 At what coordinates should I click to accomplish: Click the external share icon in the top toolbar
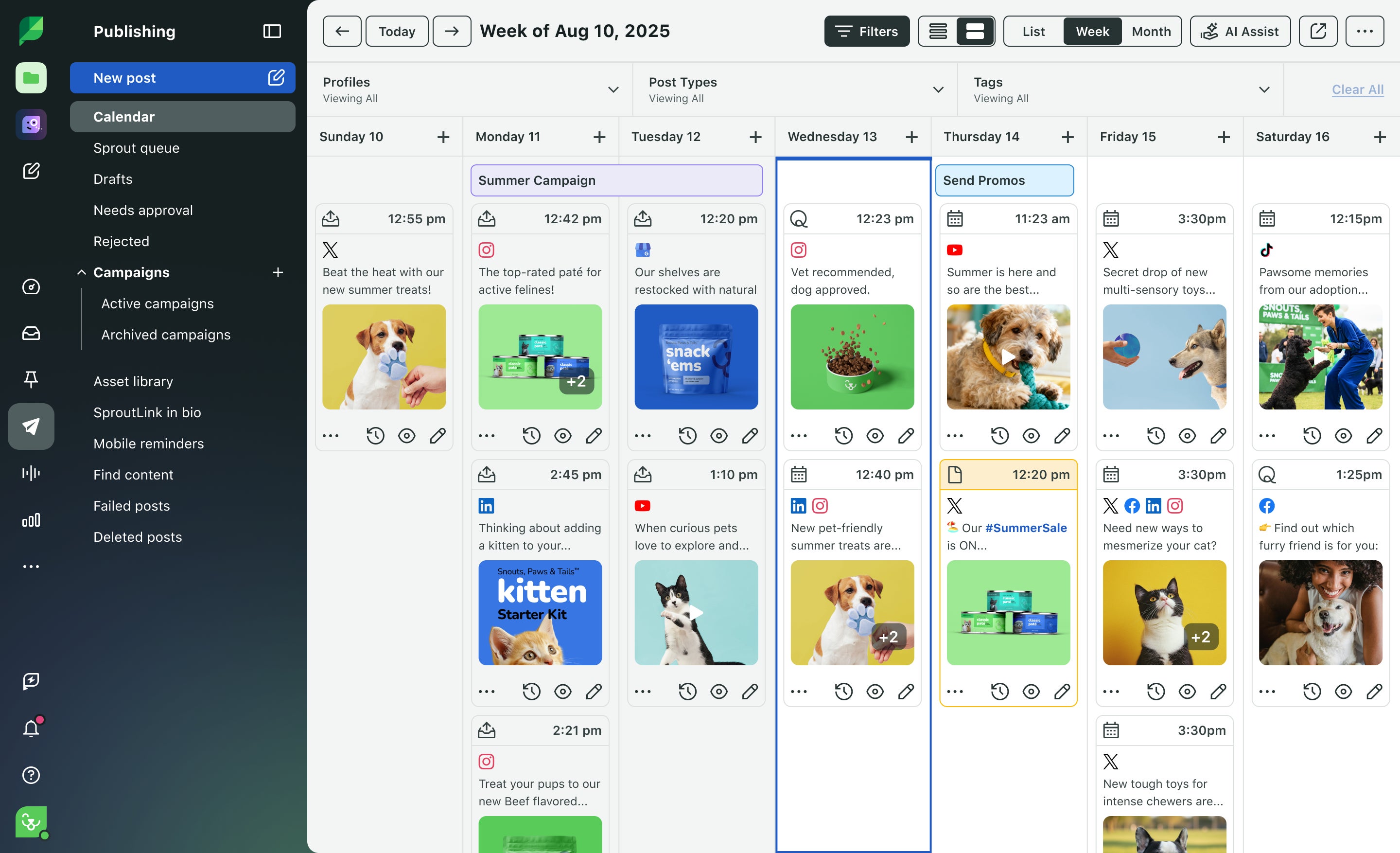(1318, 31)
